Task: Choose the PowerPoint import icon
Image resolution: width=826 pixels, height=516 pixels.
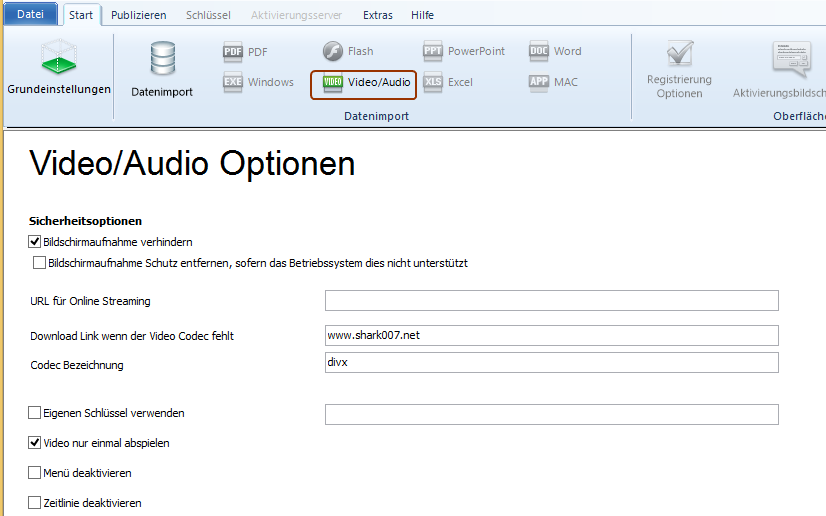Action: (x=433, y=51)
